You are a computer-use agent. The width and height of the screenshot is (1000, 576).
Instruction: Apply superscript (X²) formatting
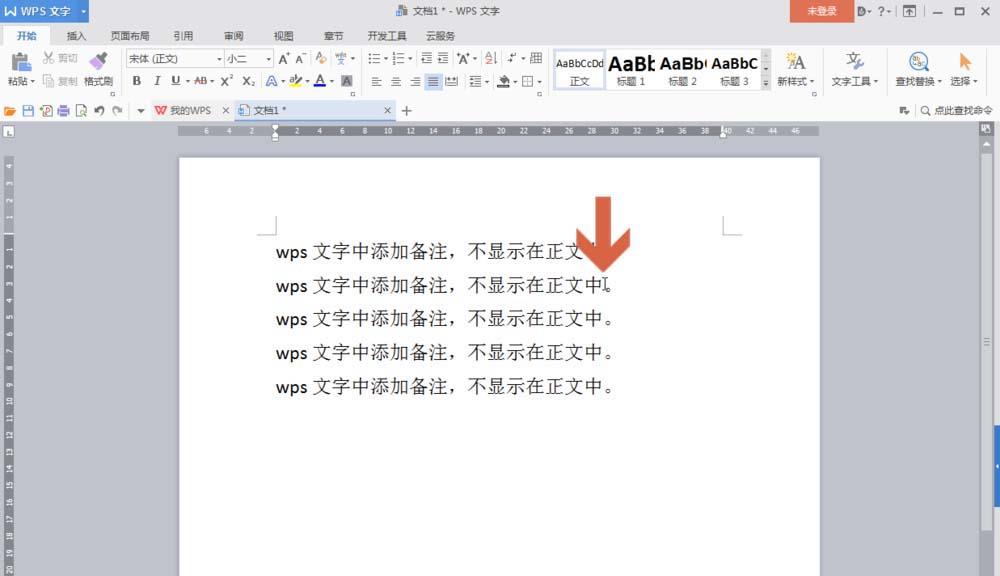click(x=225, y=81)
